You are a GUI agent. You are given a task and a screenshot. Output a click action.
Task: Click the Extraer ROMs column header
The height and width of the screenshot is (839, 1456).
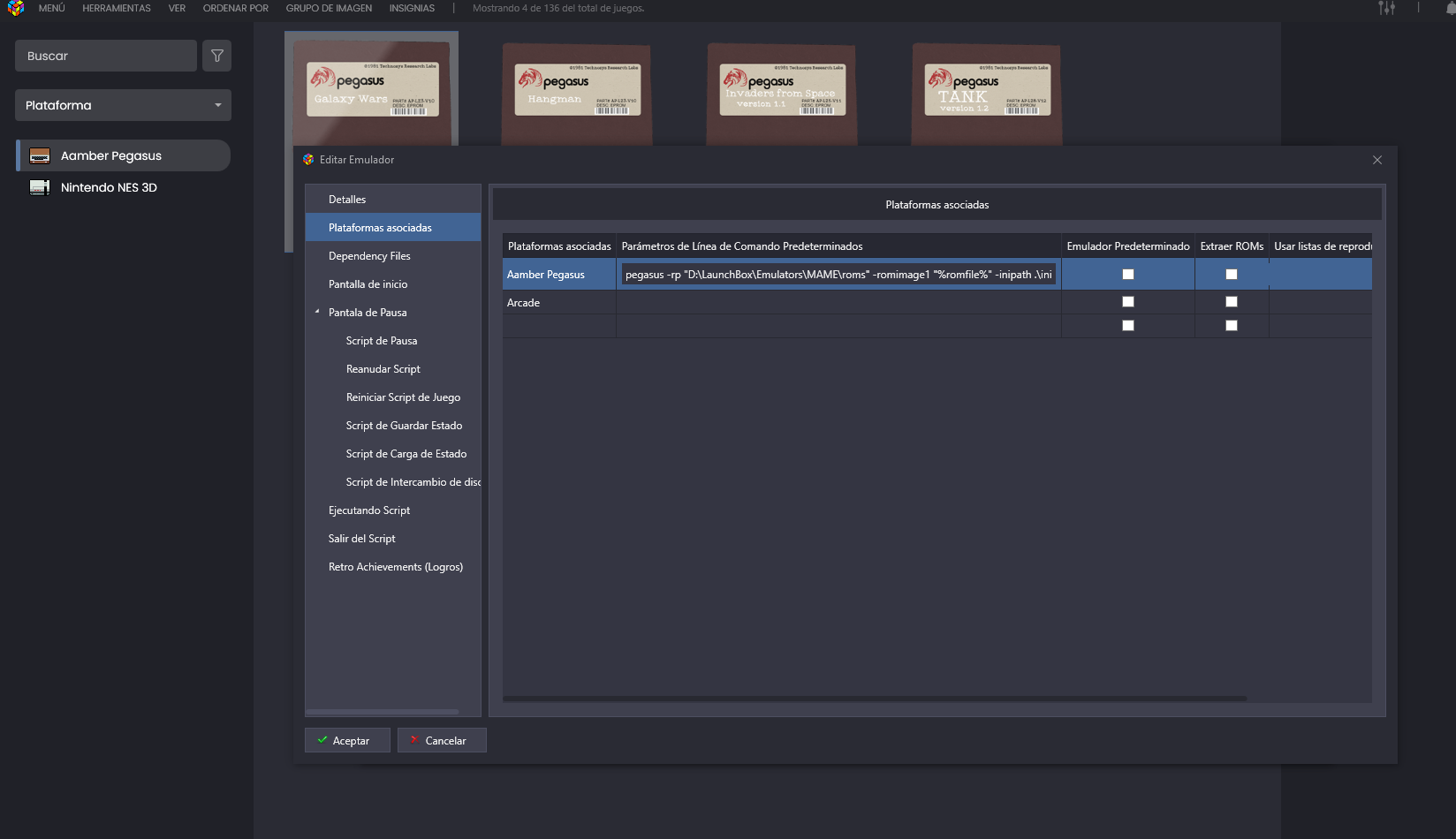(1232, 246)
